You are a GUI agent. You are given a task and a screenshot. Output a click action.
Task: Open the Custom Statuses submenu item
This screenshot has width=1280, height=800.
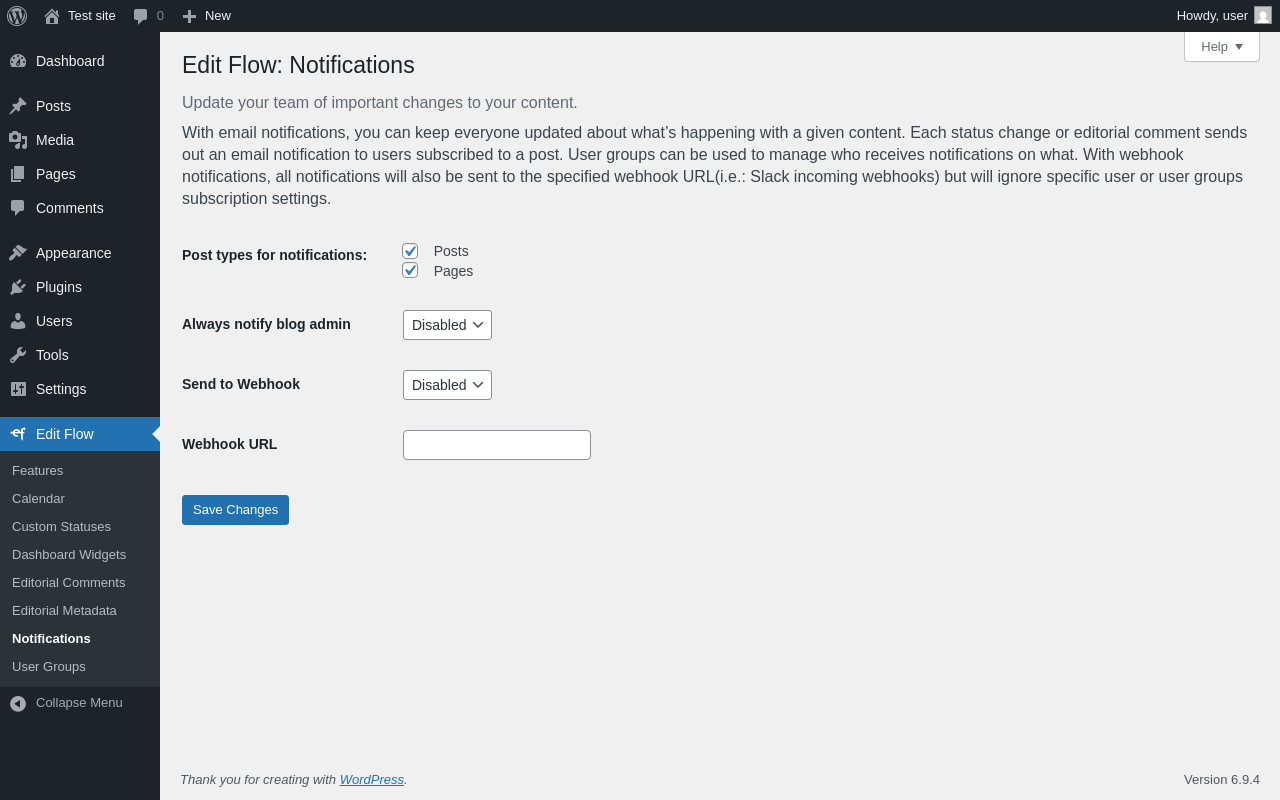[61, 527]
